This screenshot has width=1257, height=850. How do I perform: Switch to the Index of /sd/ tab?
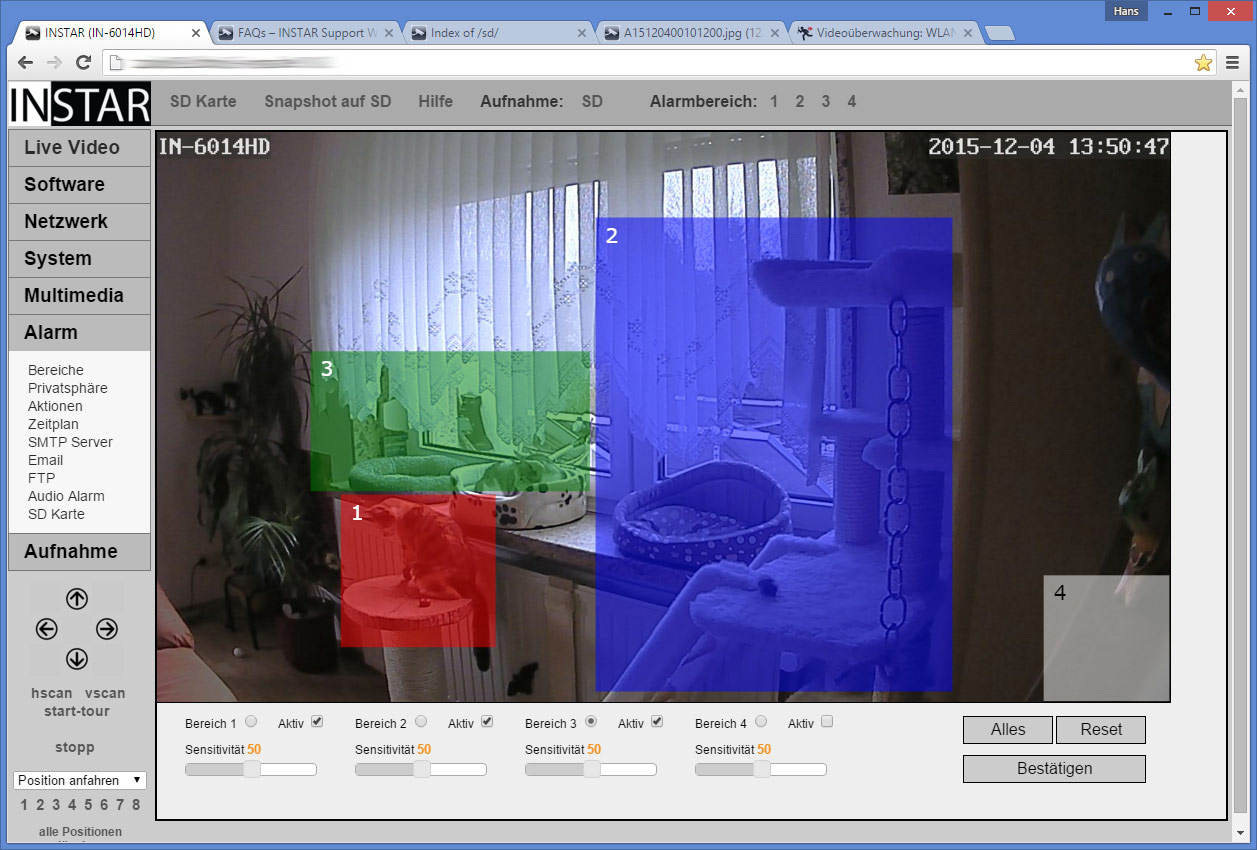pyautogui.click(x=497, y=33)
